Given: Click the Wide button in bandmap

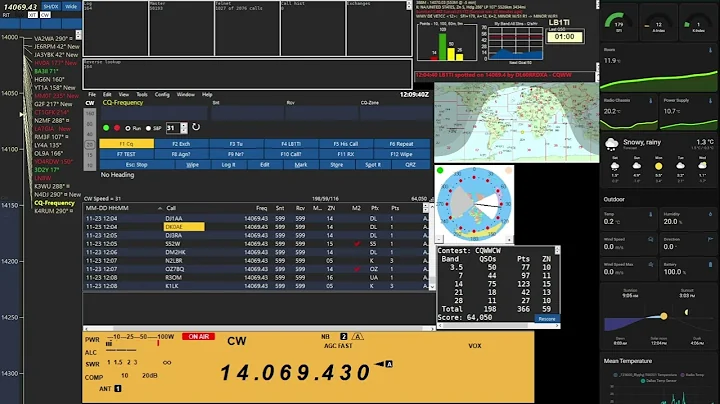Looking at the screenshot, I should [71, 6].
